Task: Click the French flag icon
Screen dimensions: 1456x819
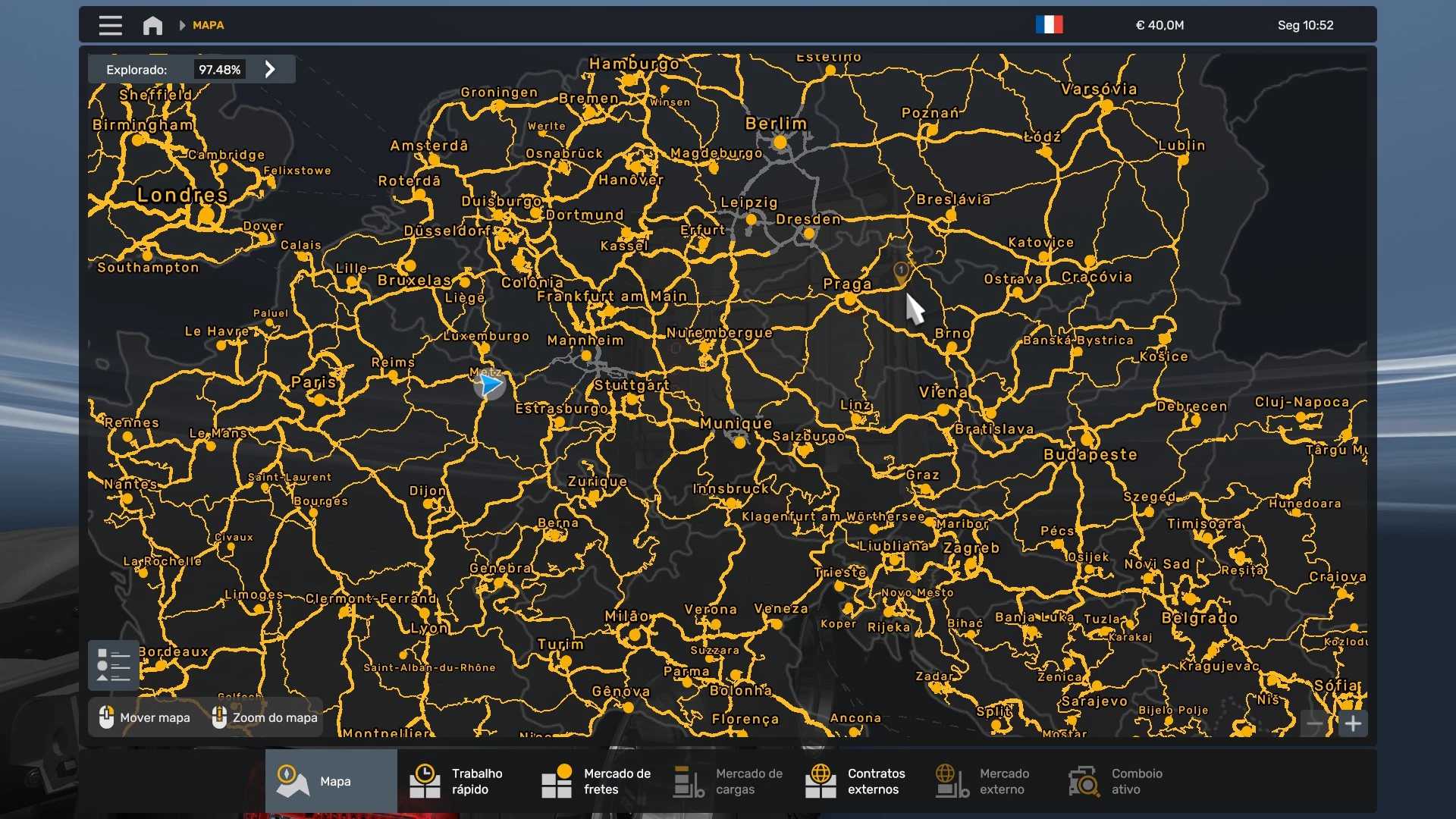Action: 1049,25
